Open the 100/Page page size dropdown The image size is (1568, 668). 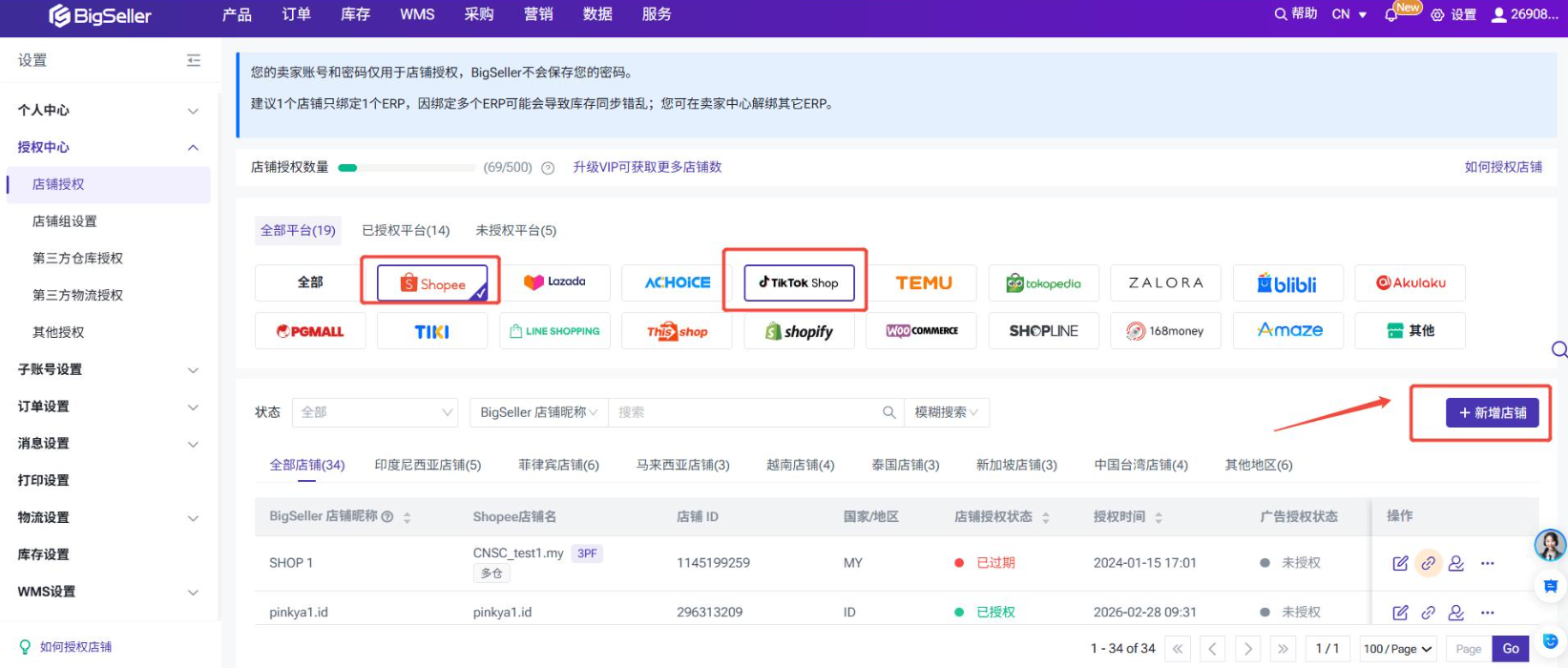tap(1397, 649)
